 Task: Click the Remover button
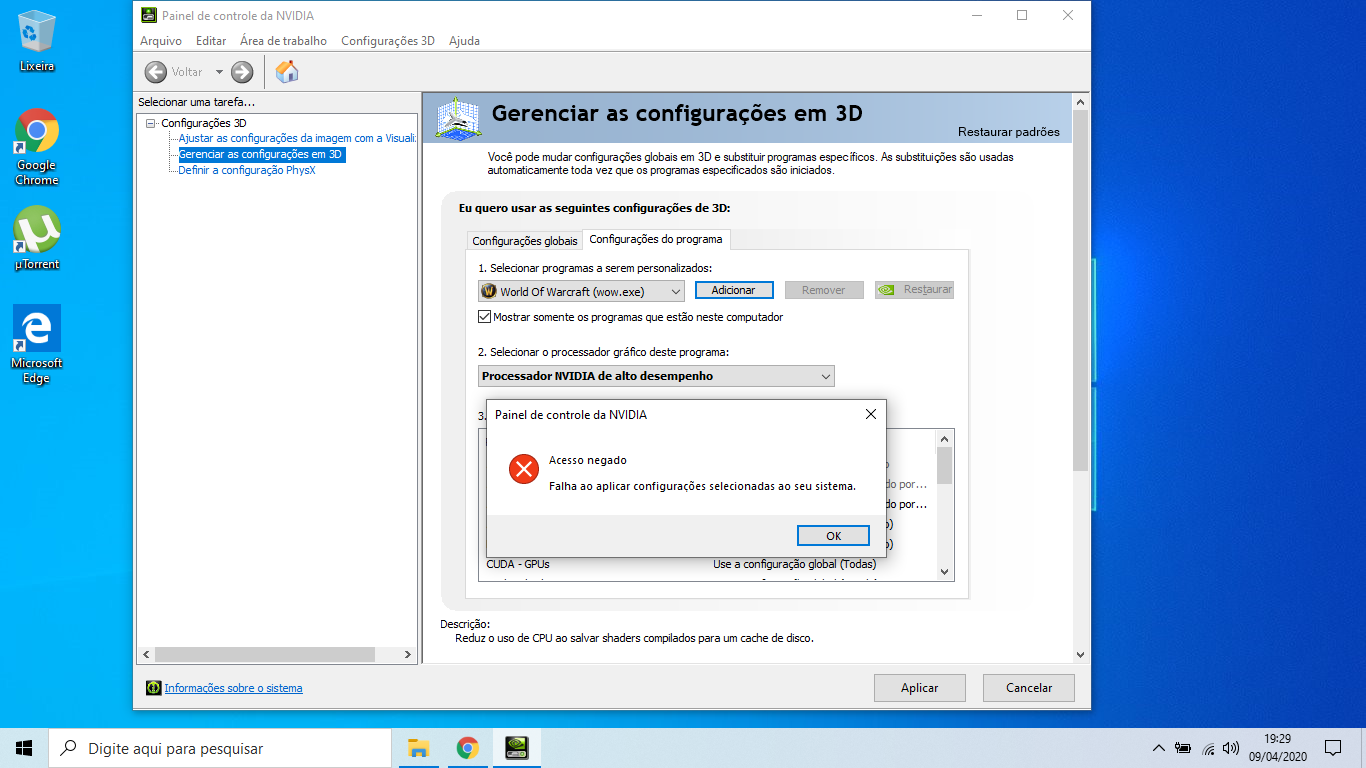coord(824,290)
